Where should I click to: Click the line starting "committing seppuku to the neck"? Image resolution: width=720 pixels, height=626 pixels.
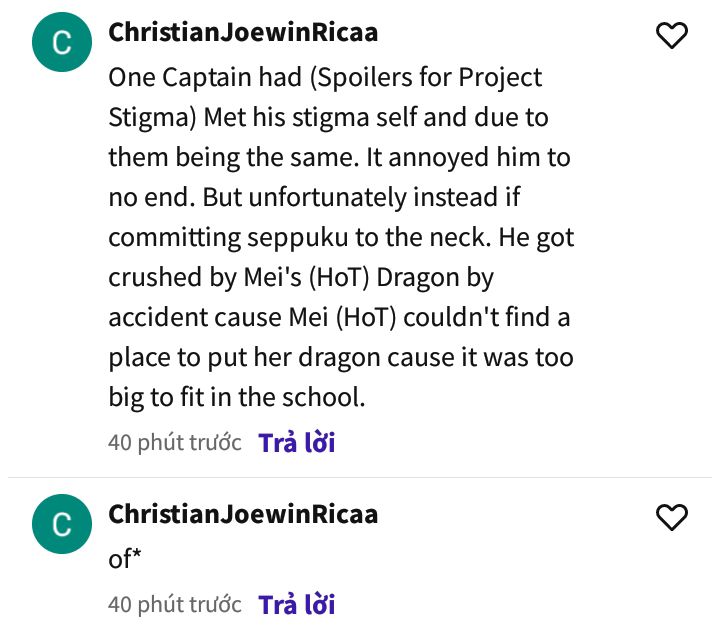click(341, 237)
